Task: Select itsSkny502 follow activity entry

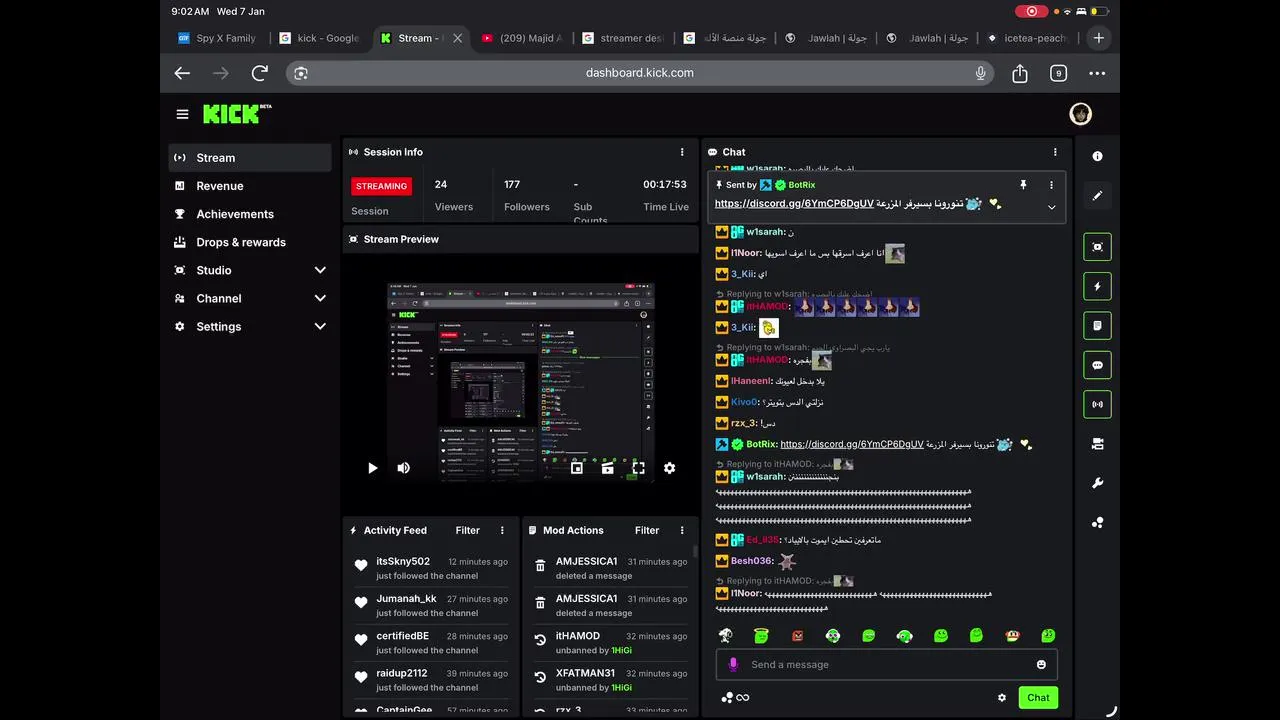Action: click(x=431, y=567)
